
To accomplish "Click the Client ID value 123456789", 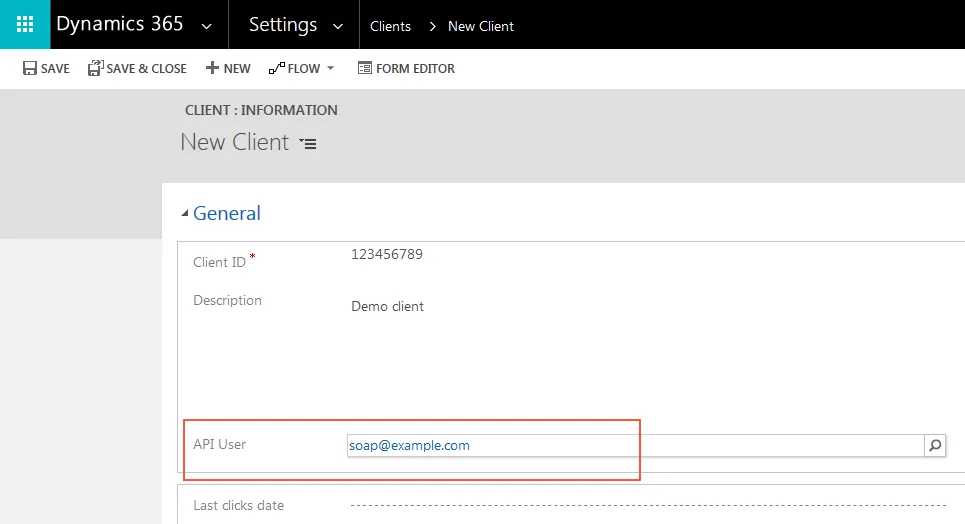I will tap(386, 254).
